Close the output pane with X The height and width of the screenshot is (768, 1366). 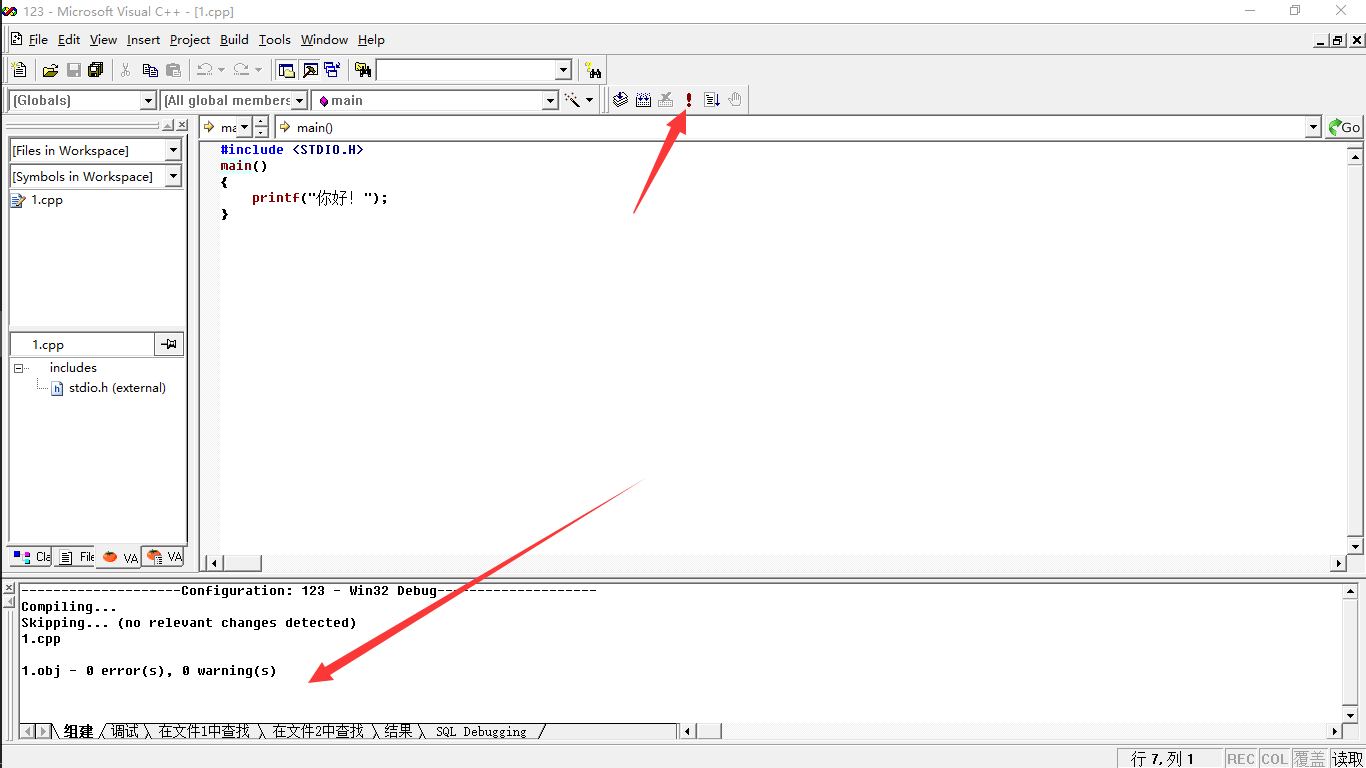tap(9, 588)
